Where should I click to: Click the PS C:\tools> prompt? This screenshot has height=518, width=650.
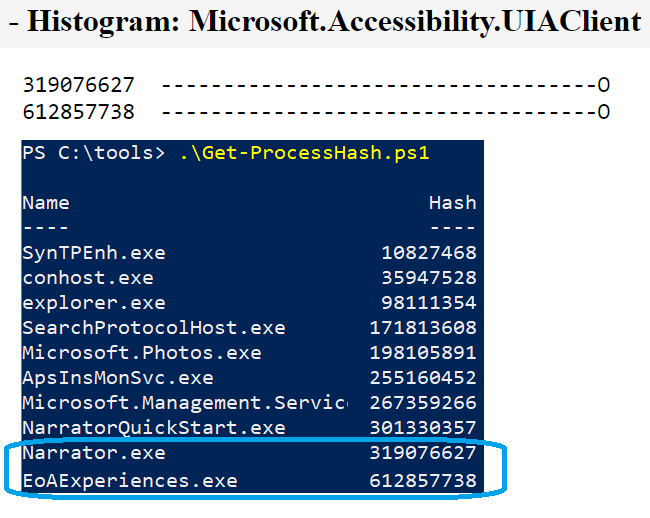[93, 154]
